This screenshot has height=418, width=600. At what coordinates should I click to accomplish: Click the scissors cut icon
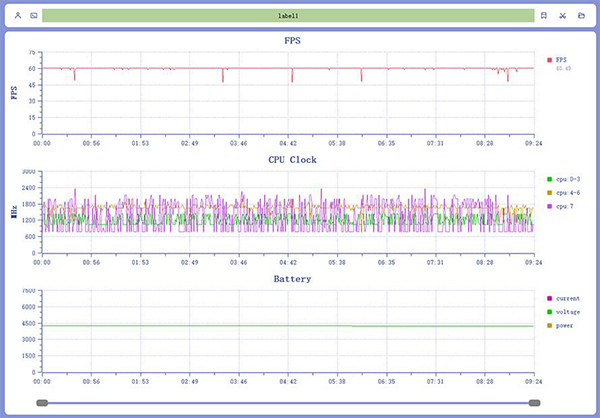tap(563, 16)
